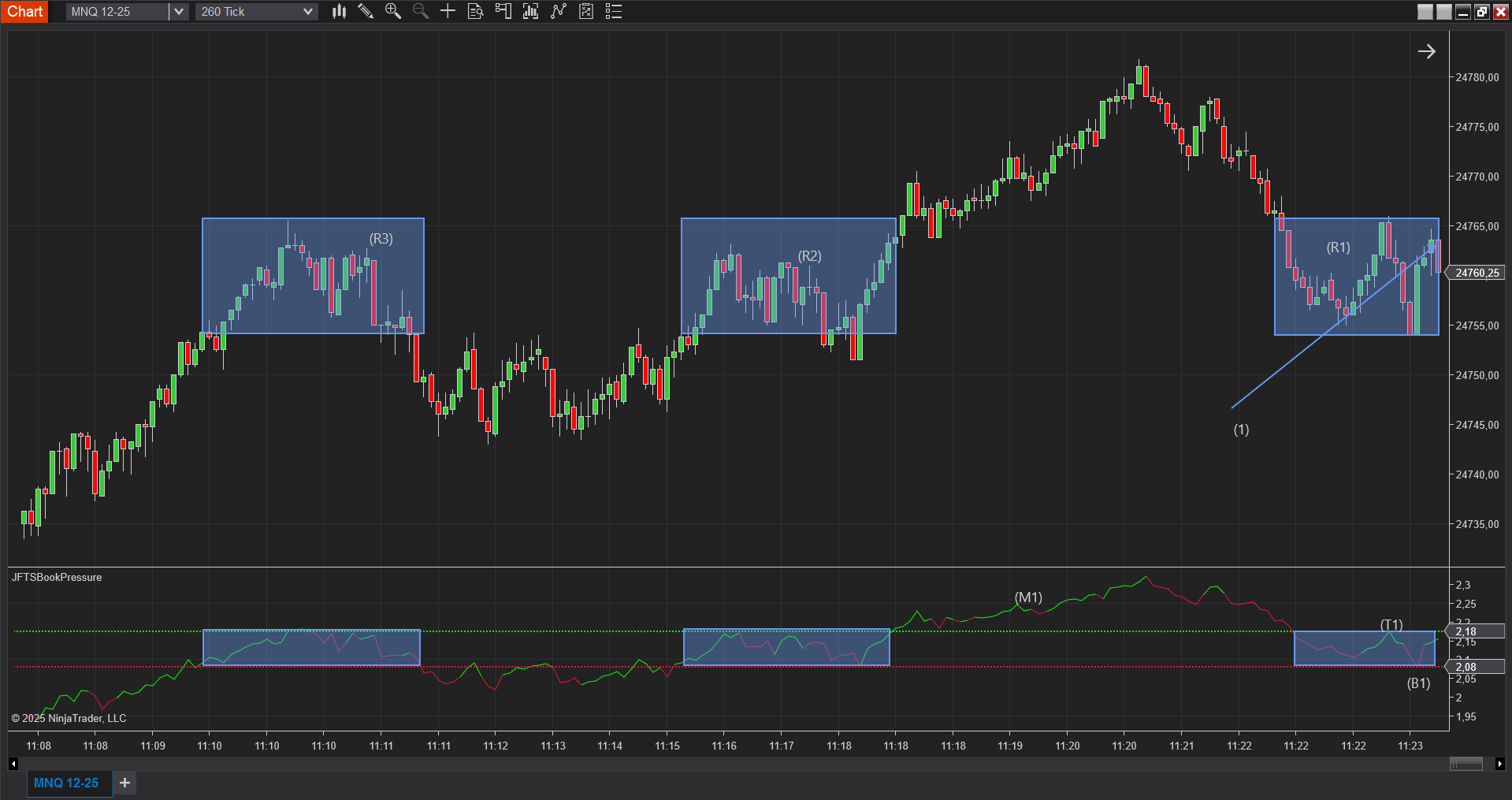Click the zoom out magnifier

(x=420, y=11)
